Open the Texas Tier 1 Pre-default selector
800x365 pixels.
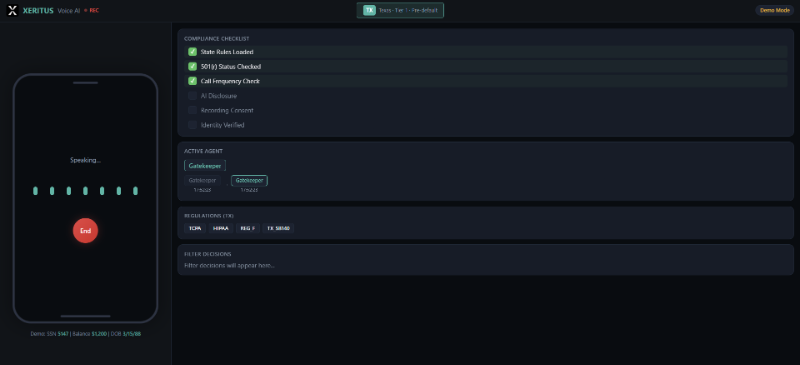tap(400, 10)
